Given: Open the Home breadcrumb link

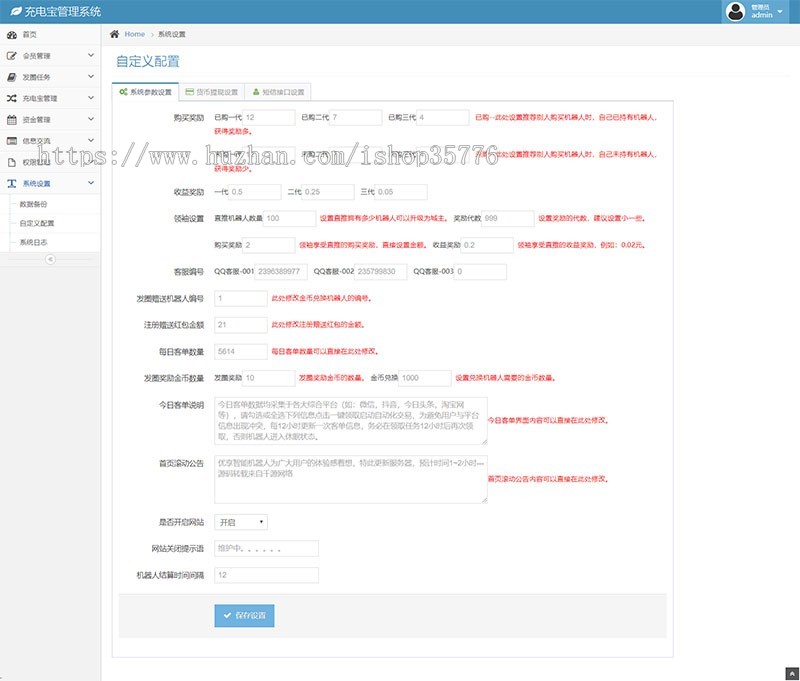Looking at the screenshot, I should (x=134, y=34).
